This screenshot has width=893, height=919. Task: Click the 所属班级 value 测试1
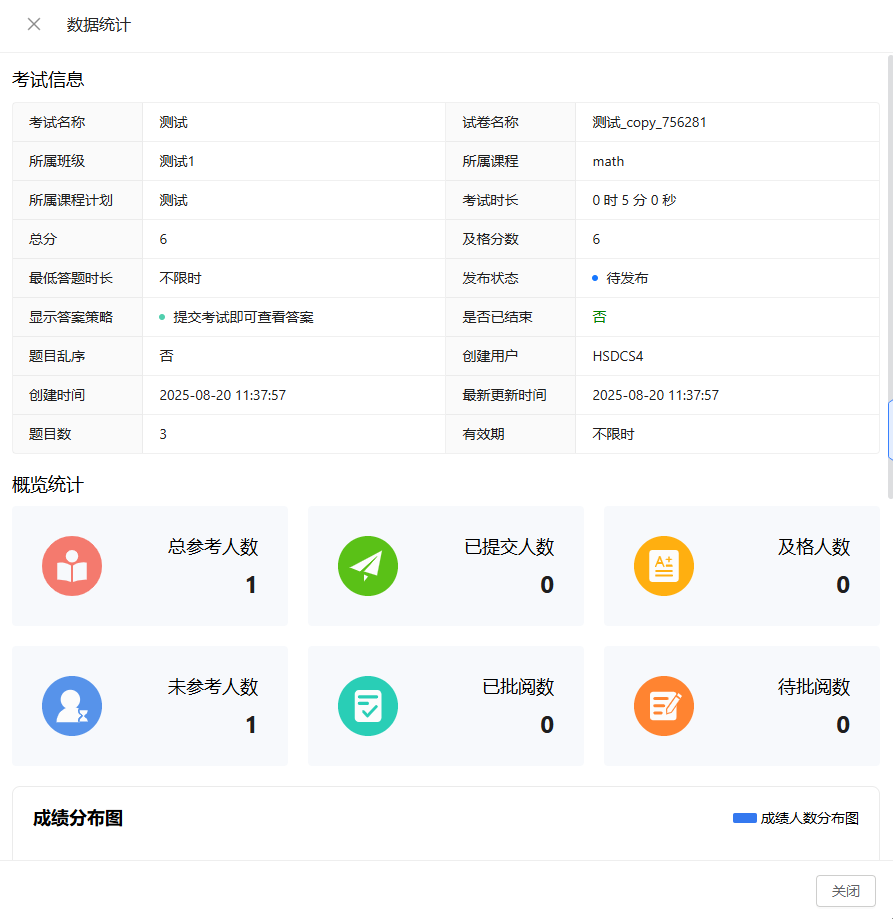coord(177,161)
